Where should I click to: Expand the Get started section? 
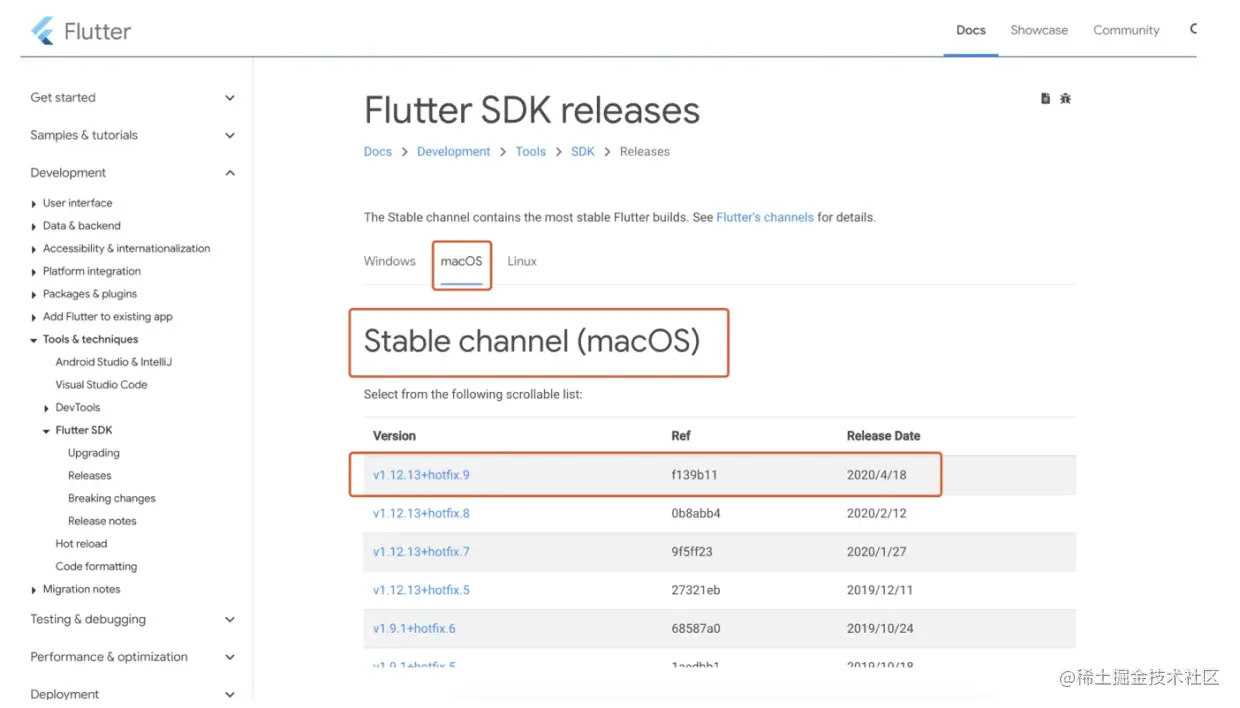click(230, 98)
